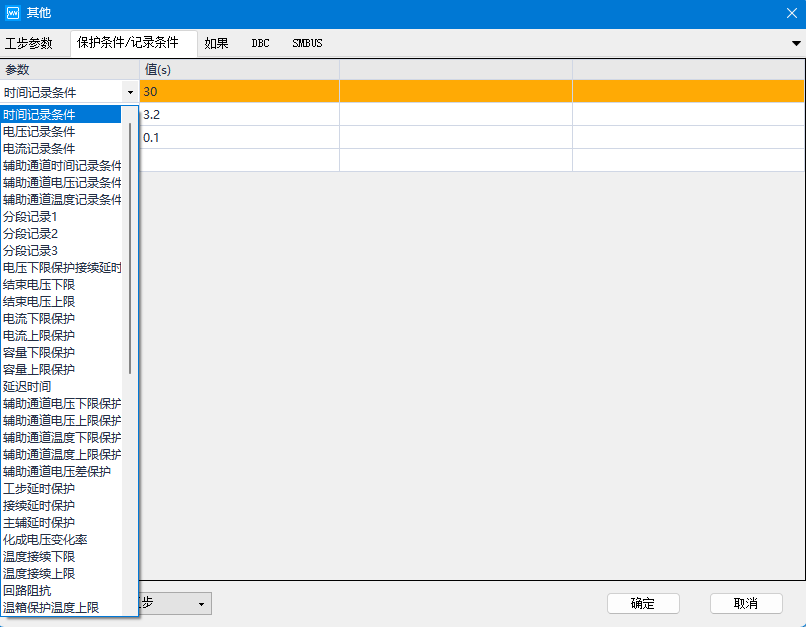Screen dimensions: 806x627
Task: Choose 化成电压变化率 option
Action: click(x=61, y=539)
